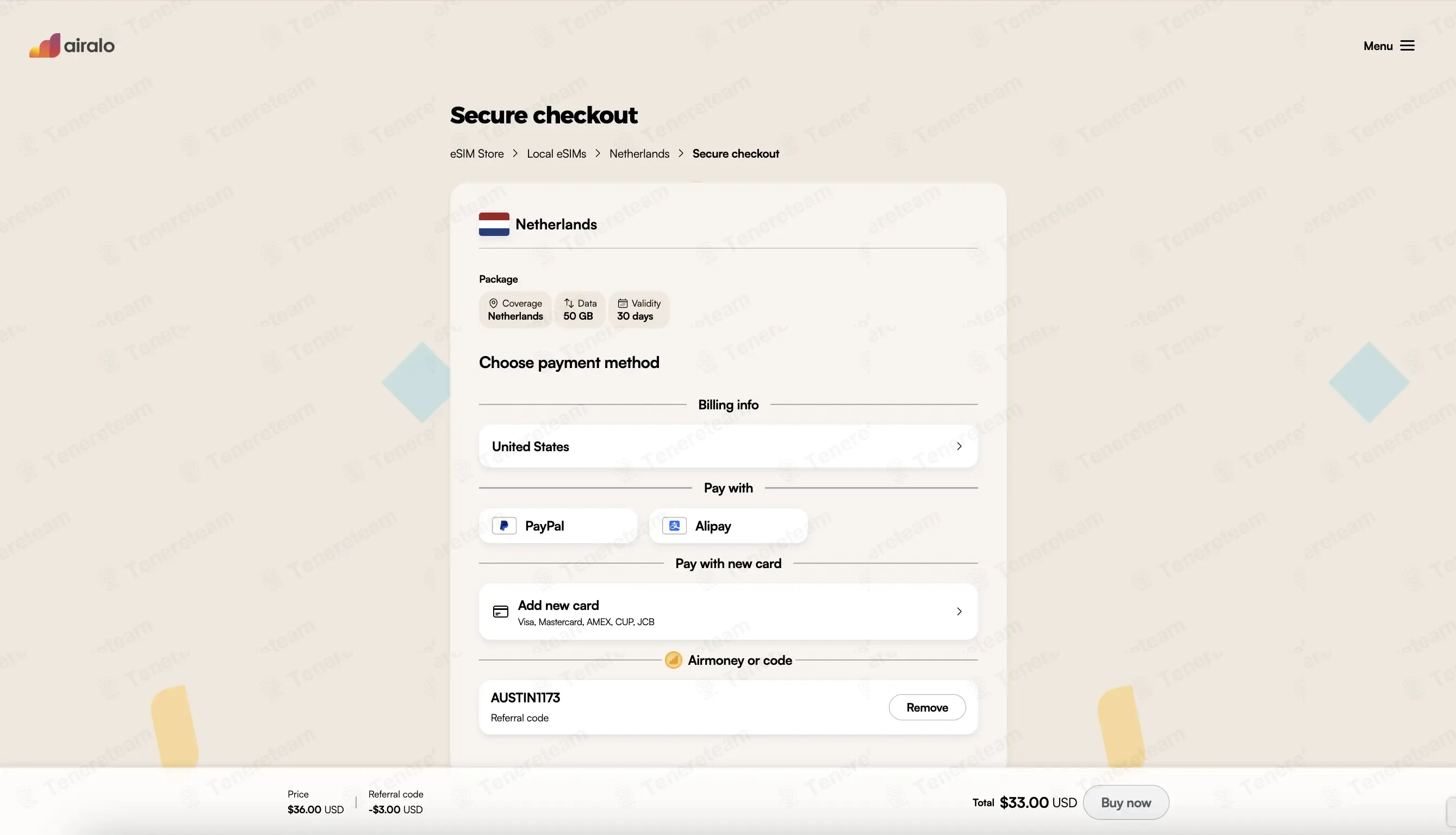Click the Netherlands coverage value
The image size is (1456, 835).
pyautogui.click(x=515, y=316)
